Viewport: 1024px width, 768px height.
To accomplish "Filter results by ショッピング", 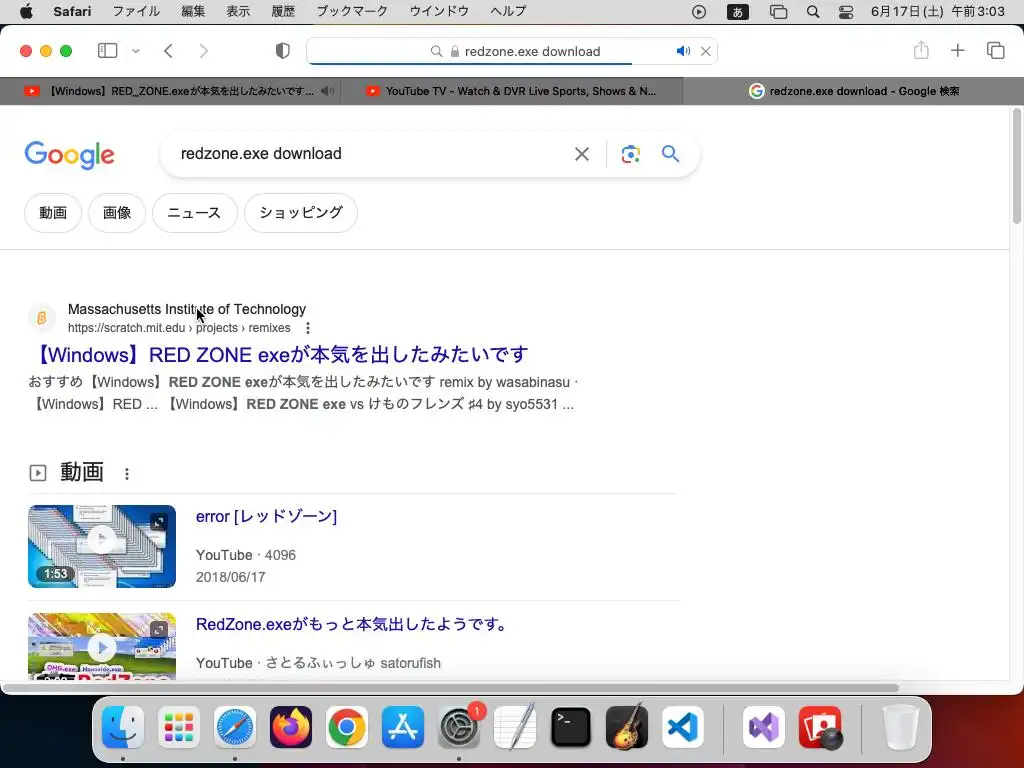I will [301, 213].
